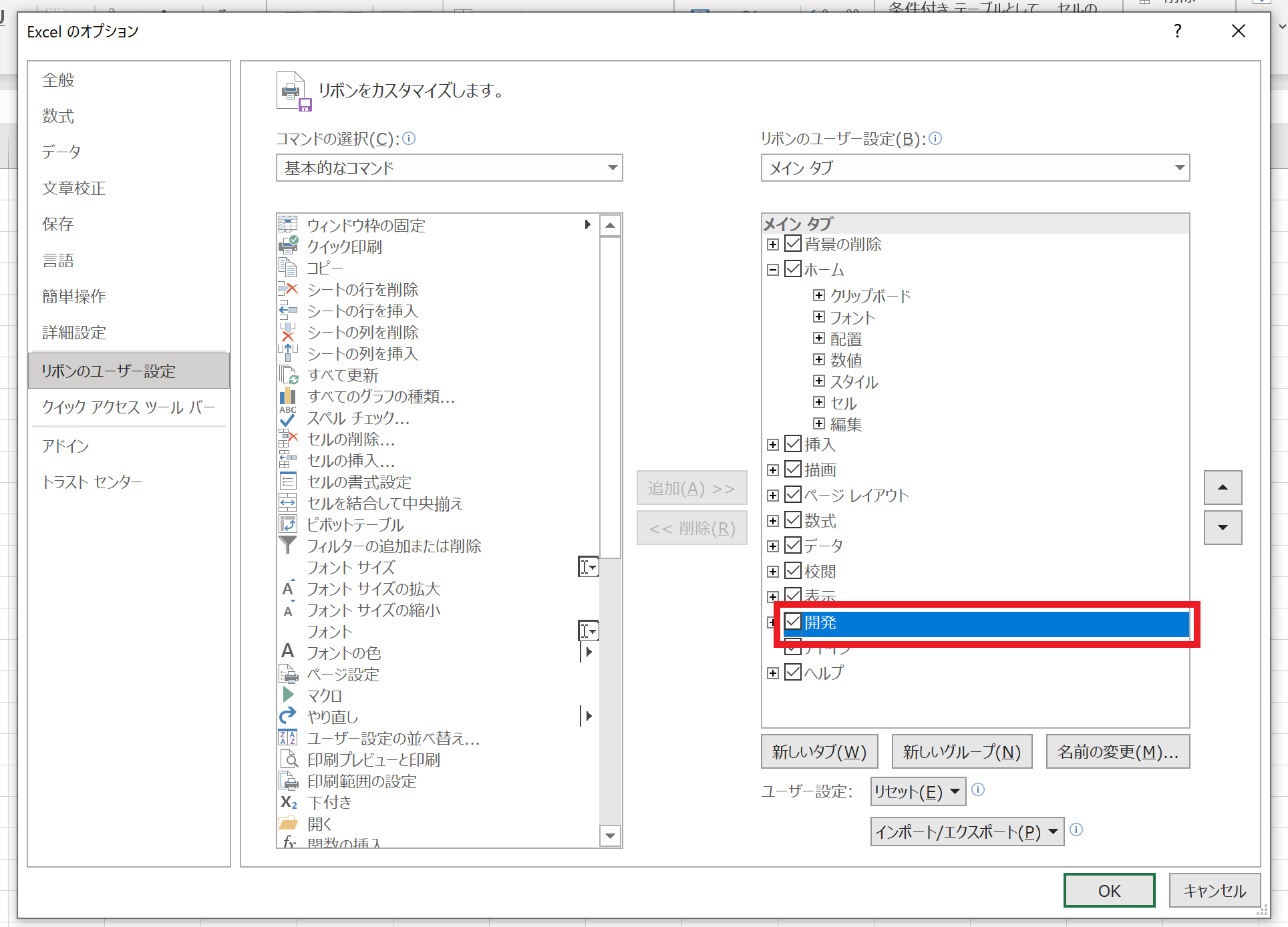Click the Freeze Panes (ウィンドウ枠の固定) icon
1288x927 pixels.
(288, 225)
